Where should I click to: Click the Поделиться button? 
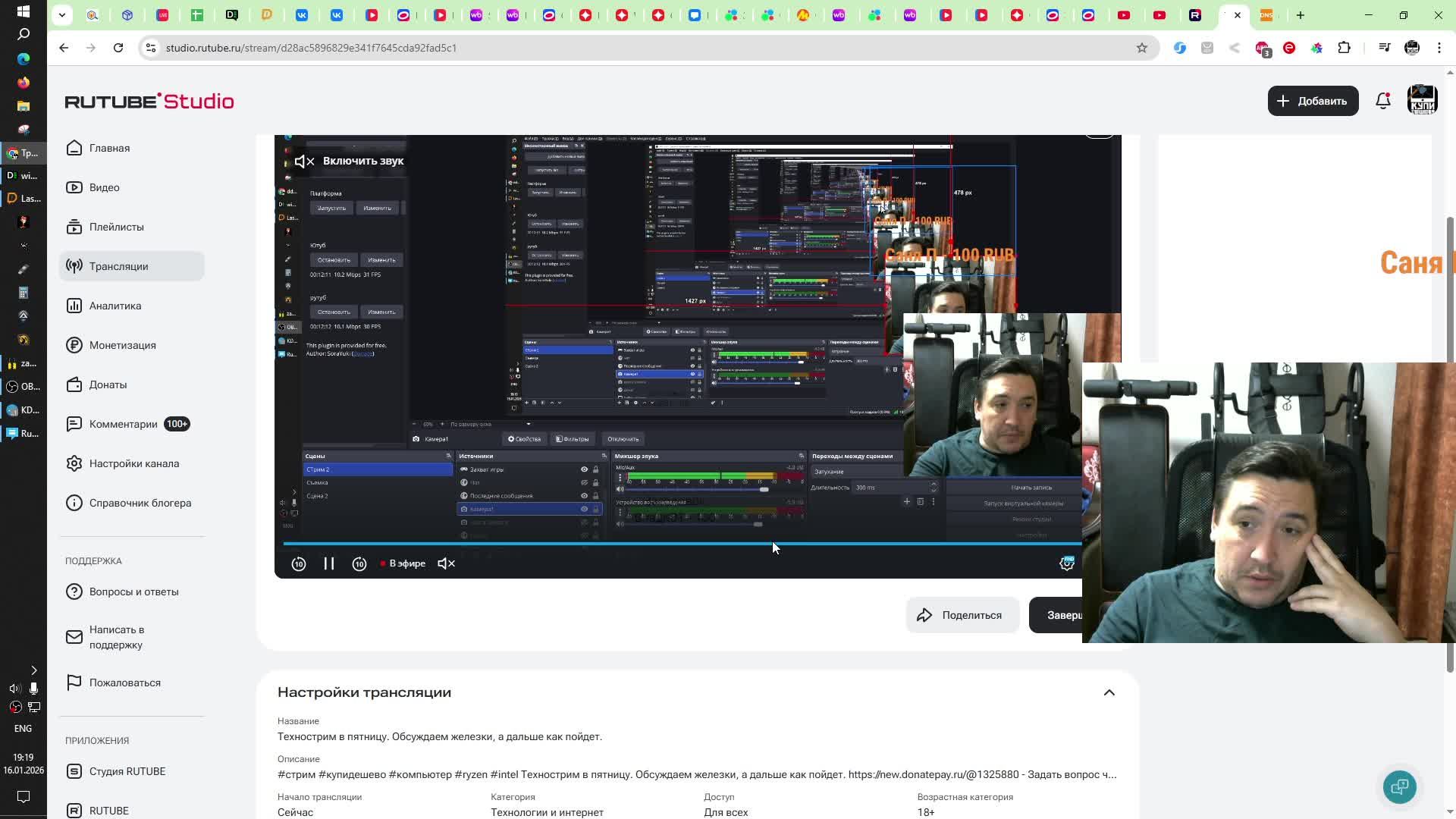pos(962,615)
